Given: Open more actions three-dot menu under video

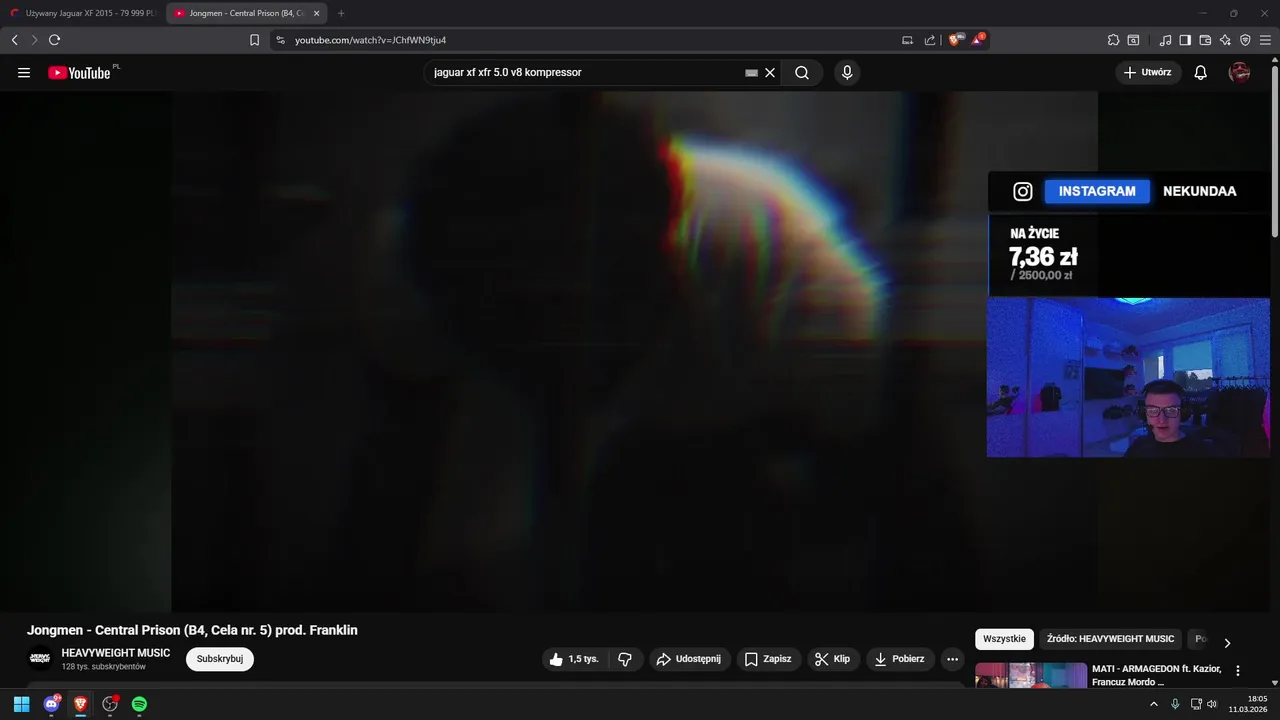Looking at the screenshot, I should tap(952, 659).
